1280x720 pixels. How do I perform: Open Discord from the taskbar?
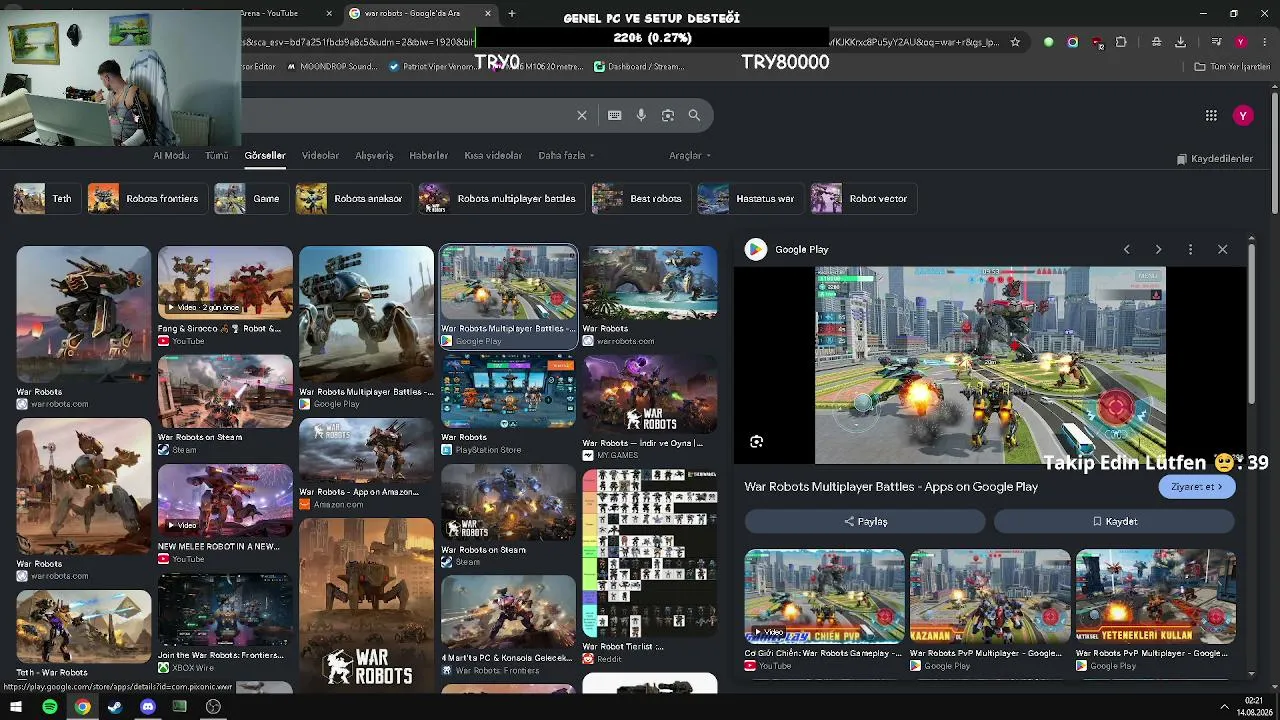pos(148,707)
